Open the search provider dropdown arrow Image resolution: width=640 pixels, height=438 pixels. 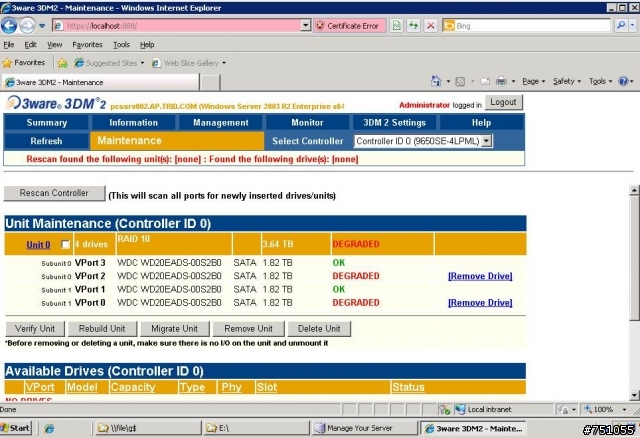[633, 26]
